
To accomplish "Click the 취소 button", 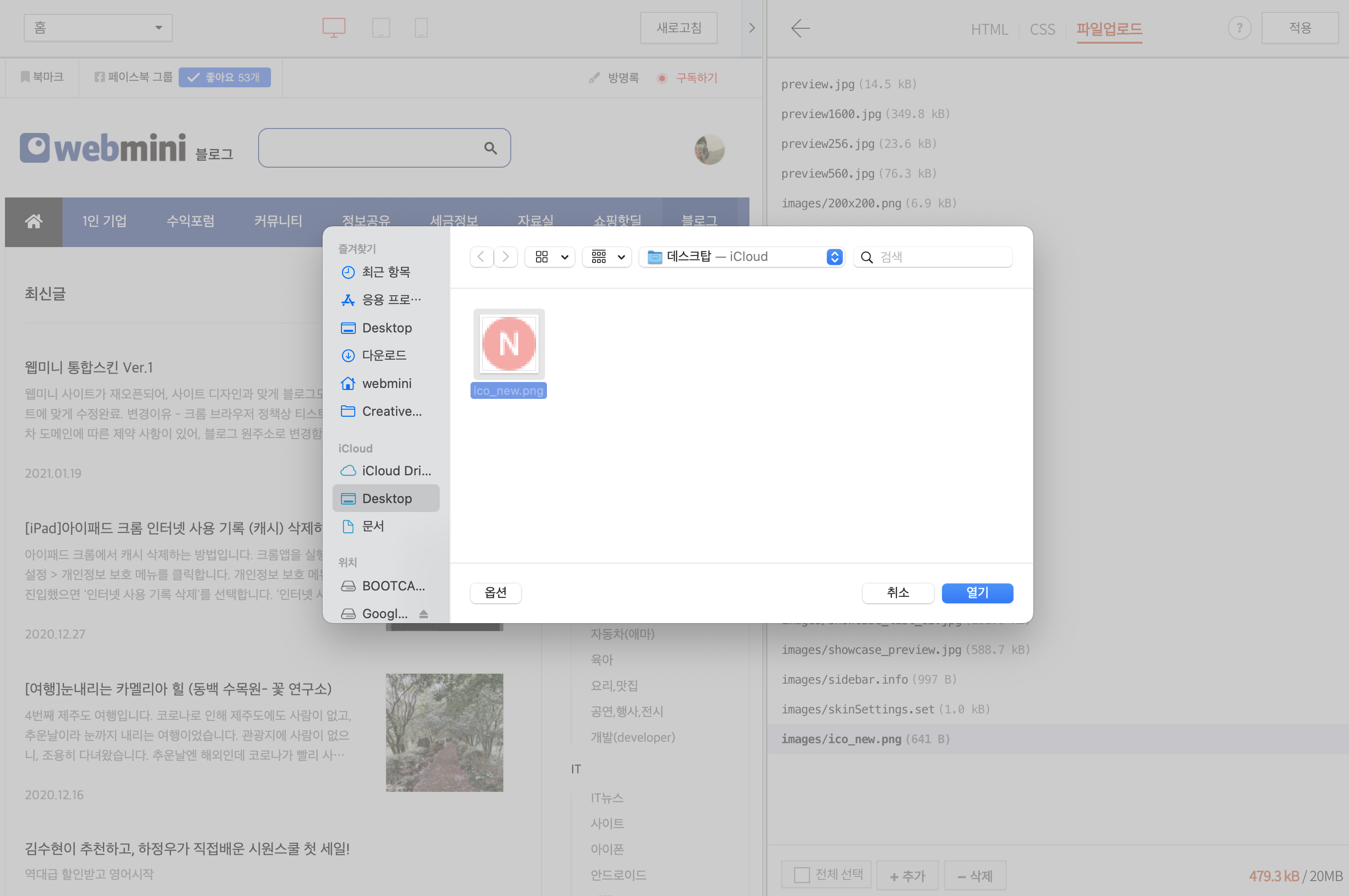I will coord(897,592).
